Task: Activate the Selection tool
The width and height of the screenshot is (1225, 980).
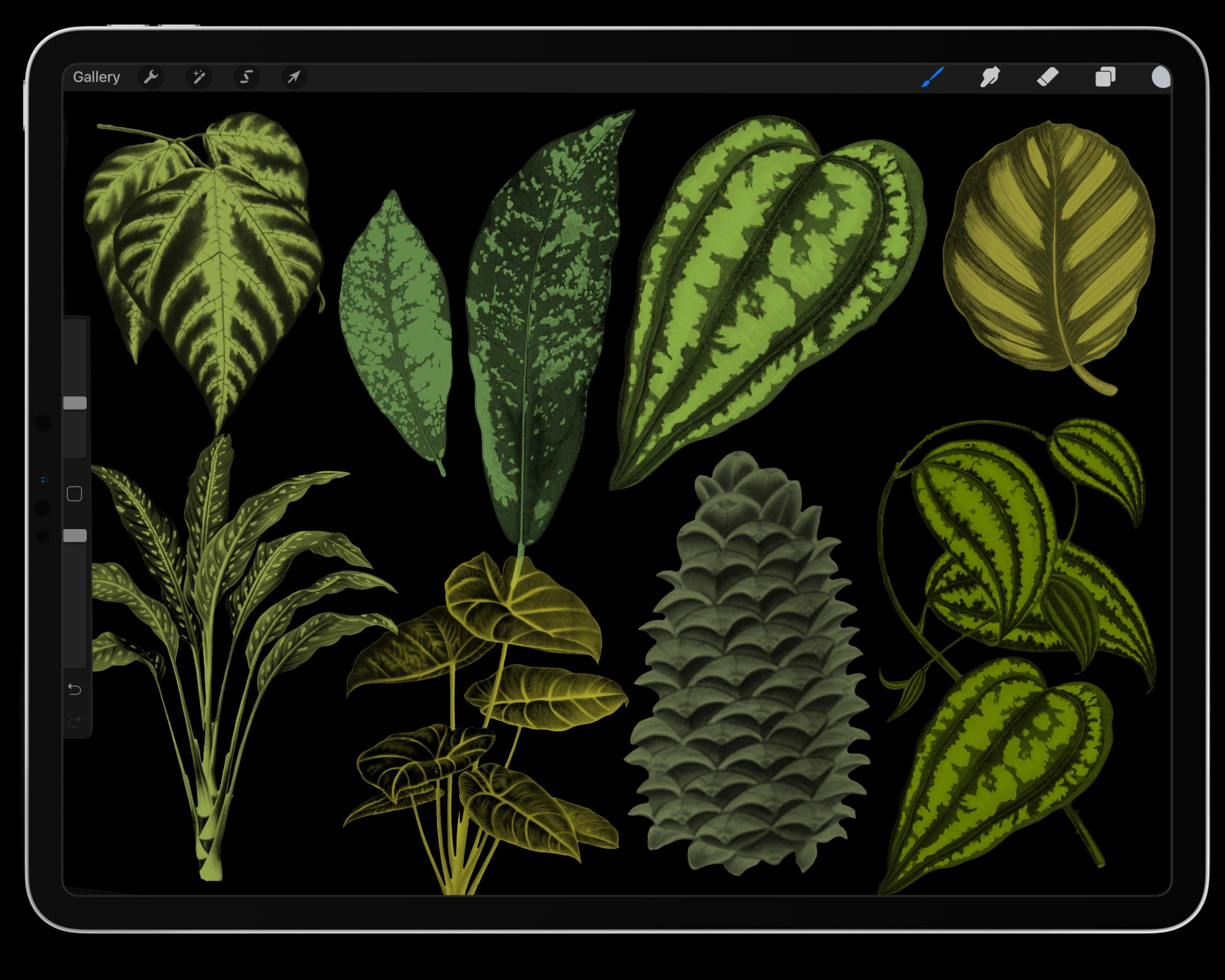Action: 247,77
